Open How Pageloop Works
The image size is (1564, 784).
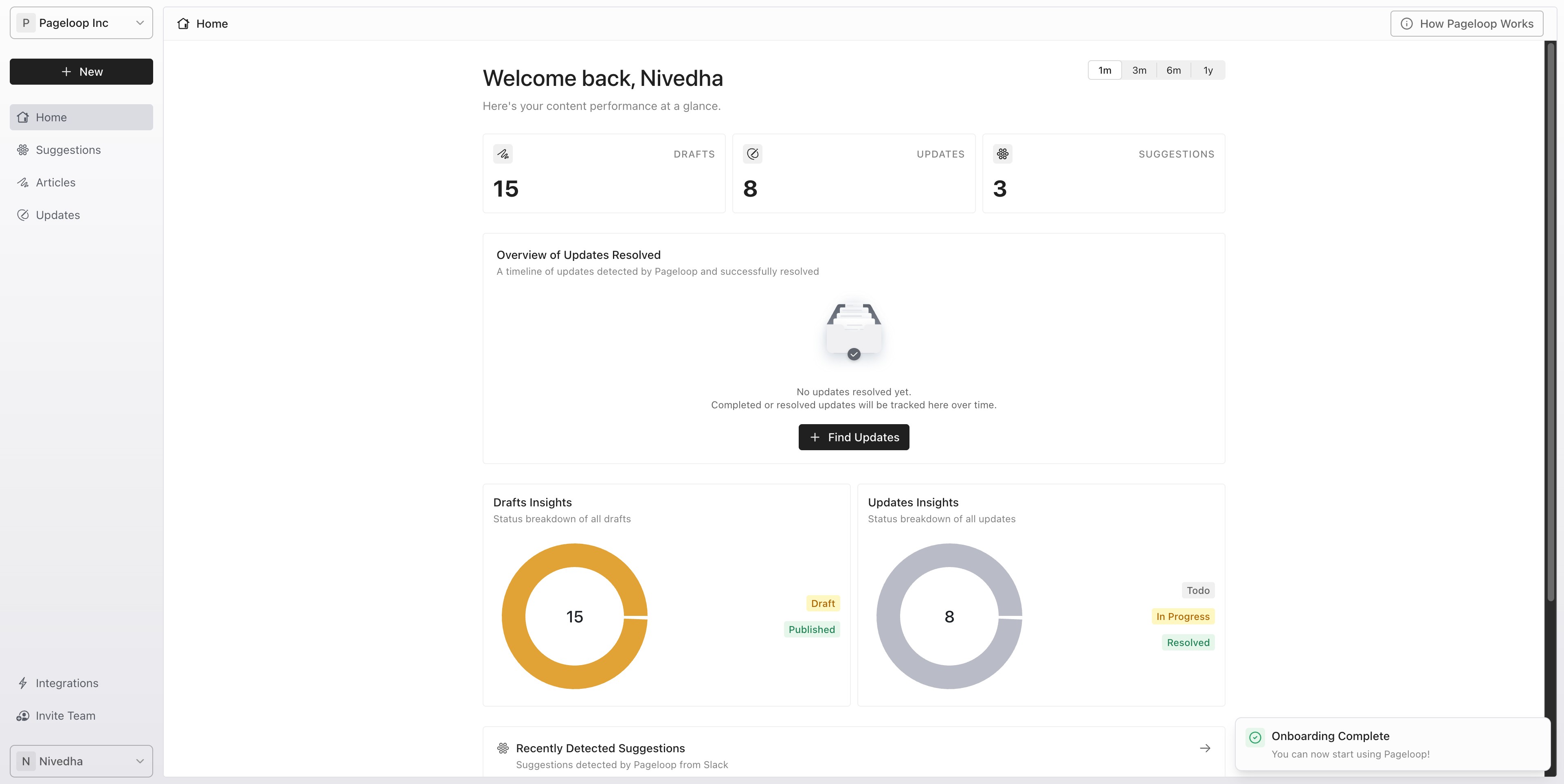pyautogui.click(x=1466, y=24)
